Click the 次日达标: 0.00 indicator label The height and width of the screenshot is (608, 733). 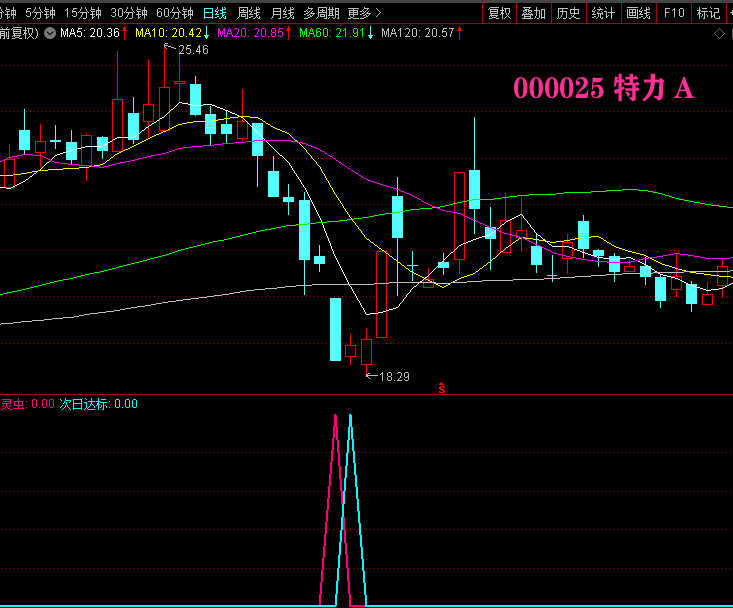(99, 404)
